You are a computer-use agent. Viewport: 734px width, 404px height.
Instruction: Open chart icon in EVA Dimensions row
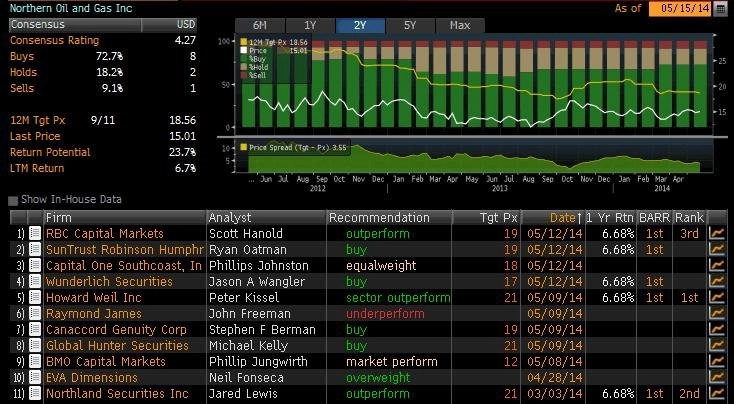[717, 377]
